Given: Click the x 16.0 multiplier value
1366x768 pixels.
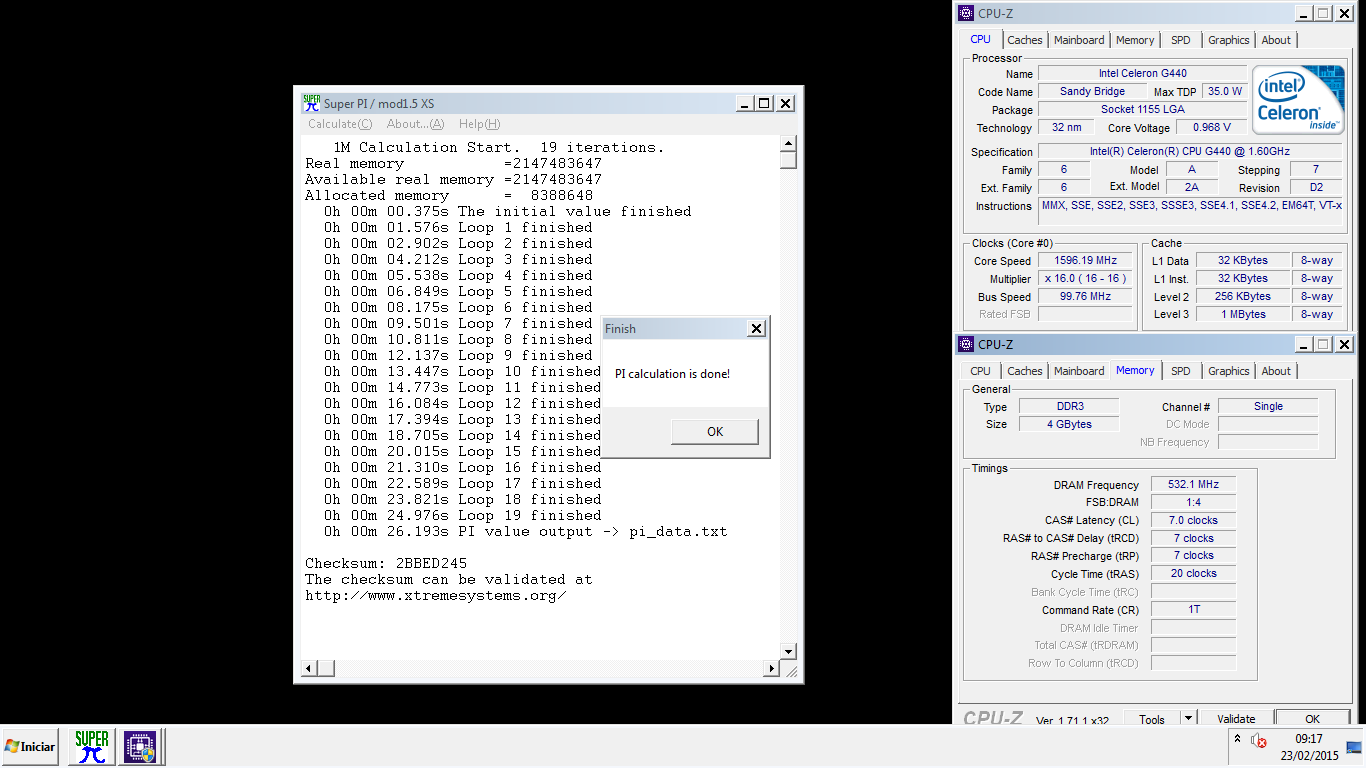Looking at the screenshot, I should (1085, 279).
